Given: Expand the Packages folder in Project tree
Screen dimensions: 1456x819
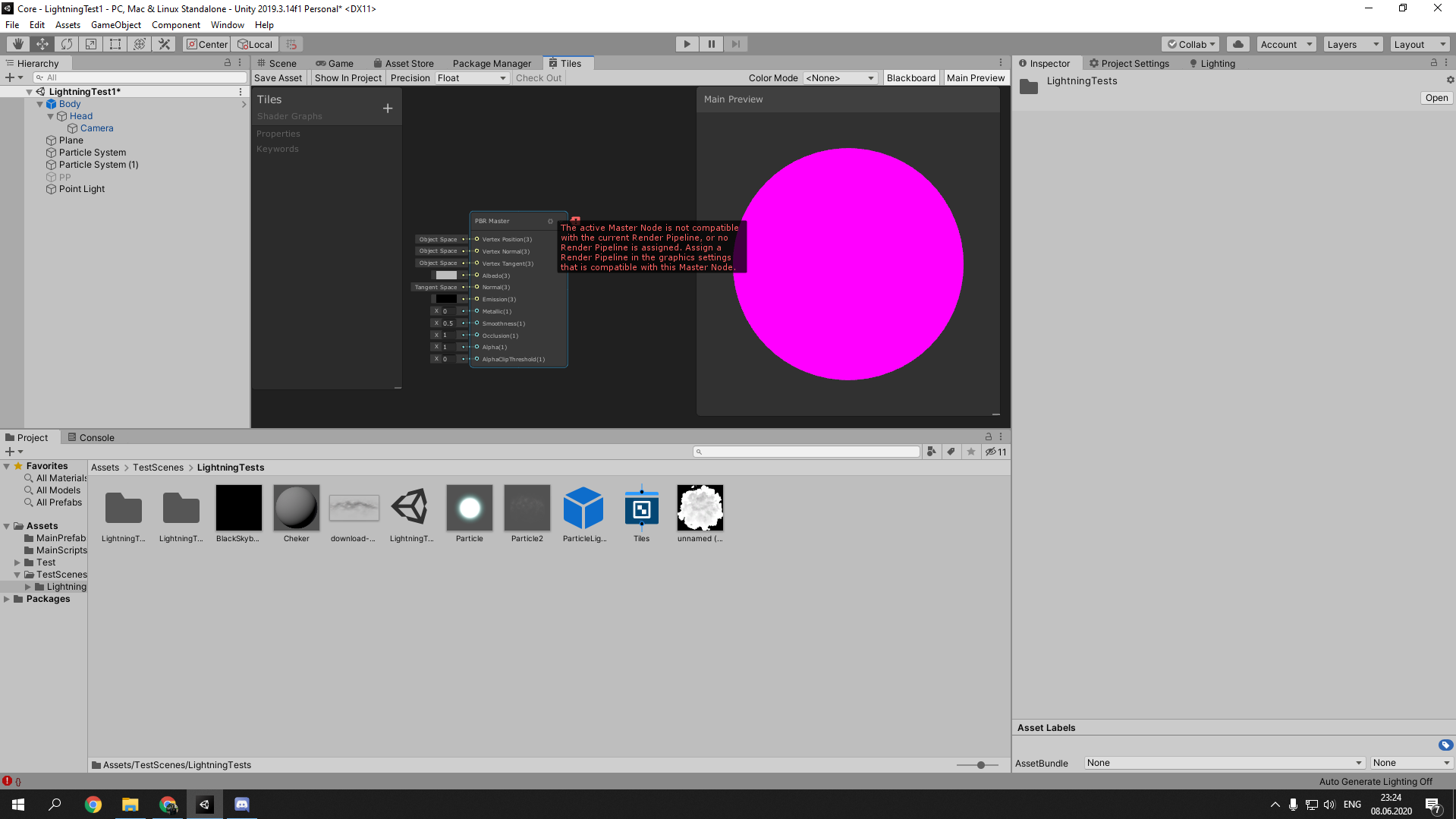Looking at the screenshot, I should (x=7, y=599).
